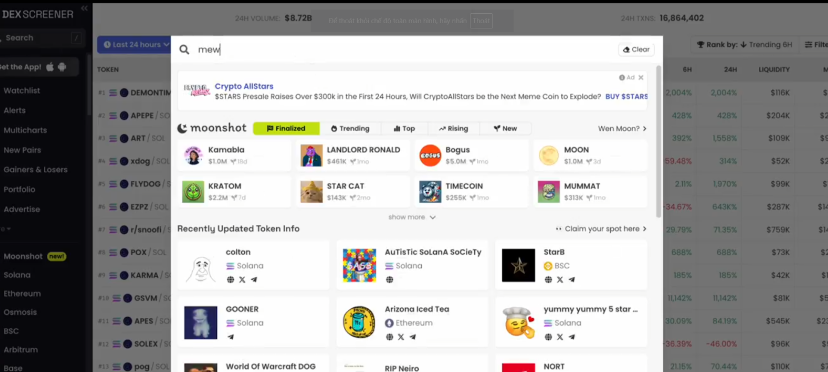This screenshot has height=372, width=828.
Task: Click Arizona Iced Tea's X icon
Action: point(401,337)
